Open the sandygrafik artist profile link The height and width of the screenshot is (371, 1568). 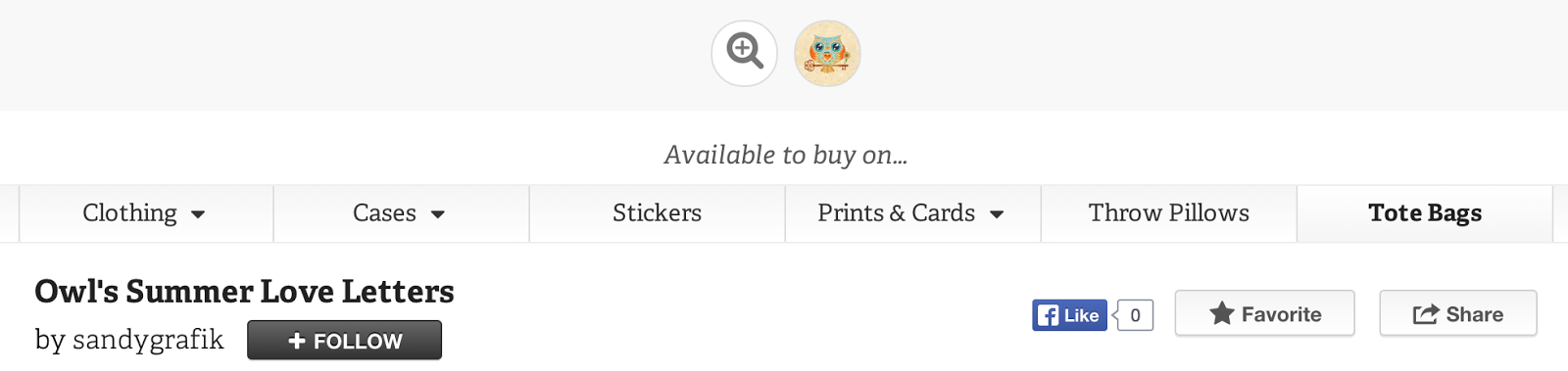148,340
